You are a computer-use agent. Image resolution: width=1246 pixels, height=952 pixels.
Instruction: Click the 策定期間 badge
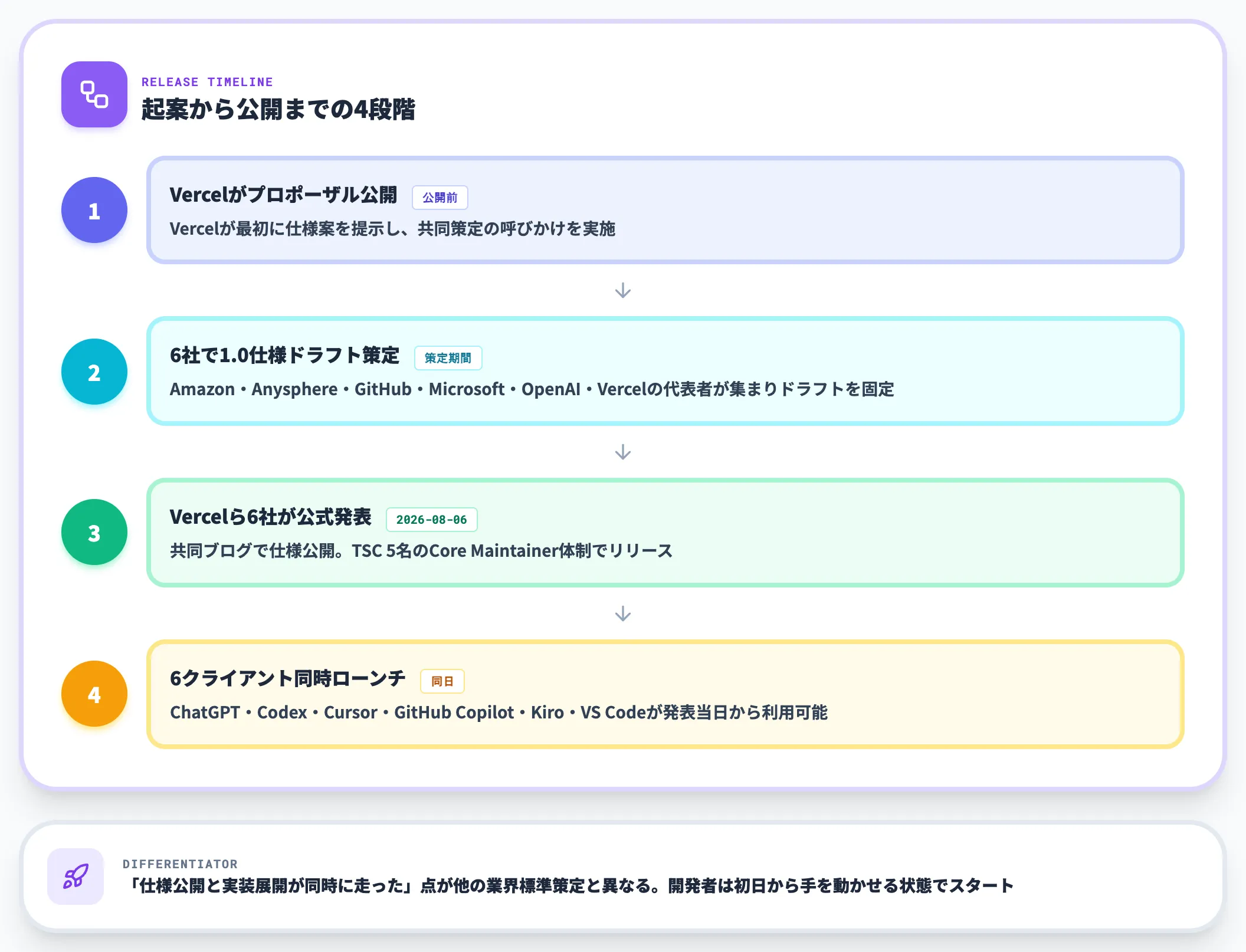coord(448,358)
